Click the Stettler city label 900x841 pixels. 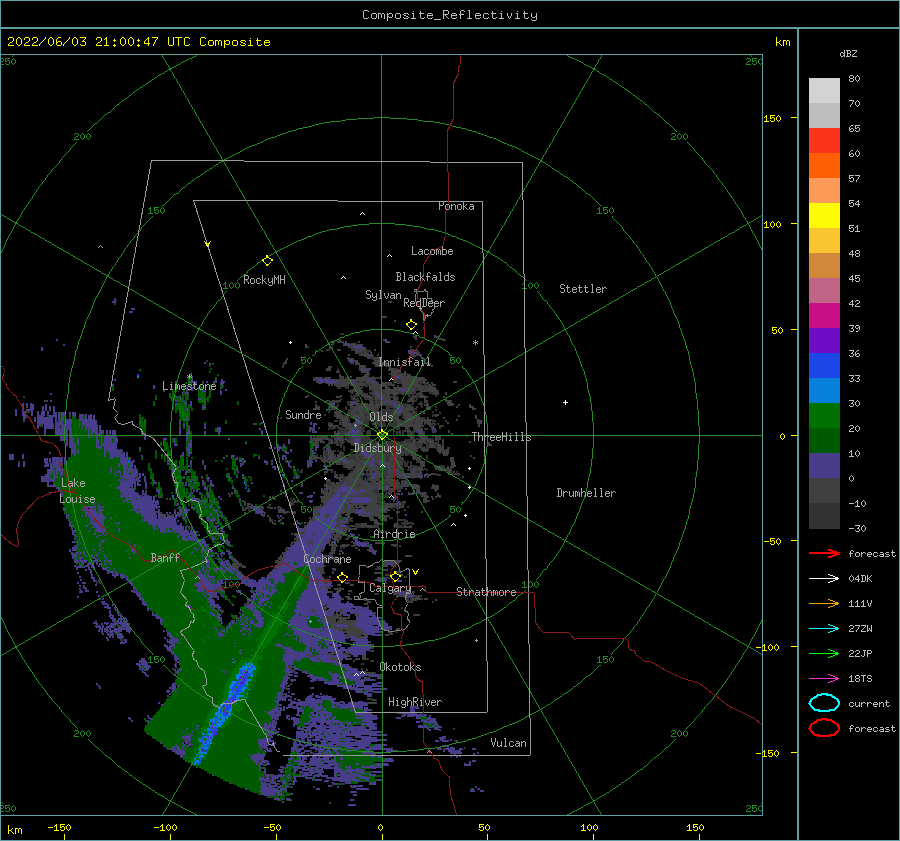point(583,289)
